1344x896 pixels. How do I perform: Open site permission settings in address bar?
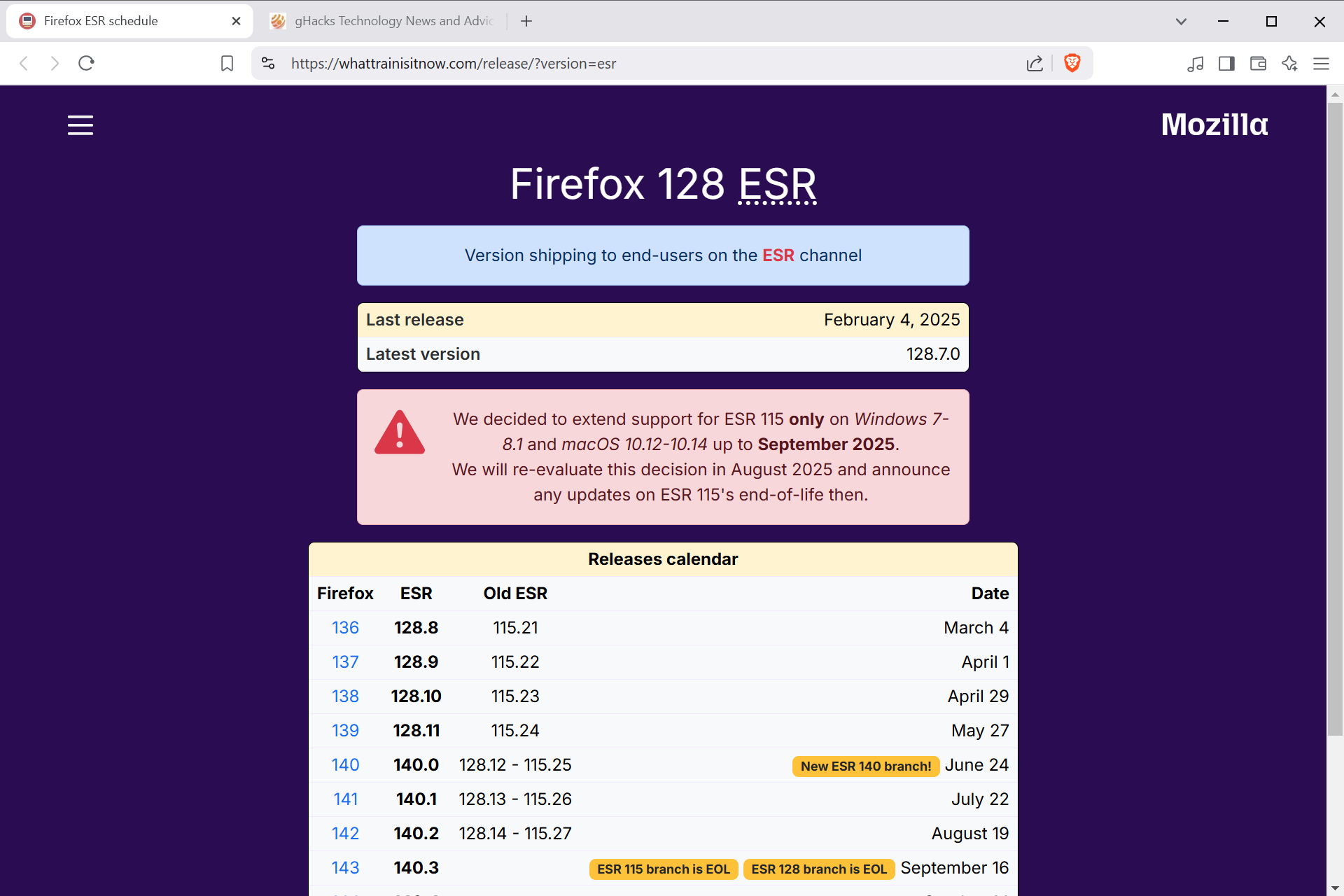click(268, 63)
